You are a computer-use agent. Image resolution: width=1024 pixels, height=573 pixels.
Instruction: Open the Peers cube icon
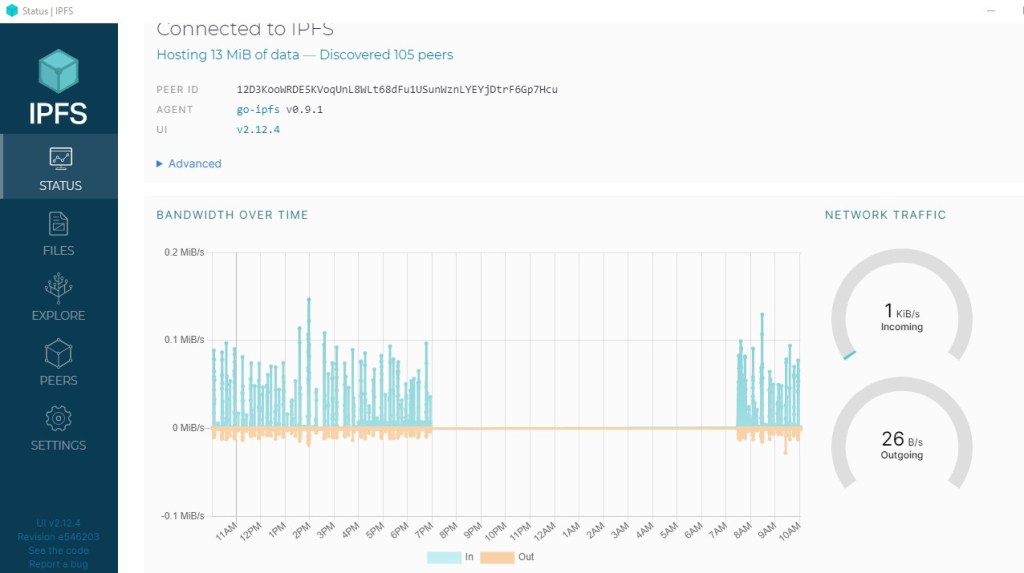point(59,353)
